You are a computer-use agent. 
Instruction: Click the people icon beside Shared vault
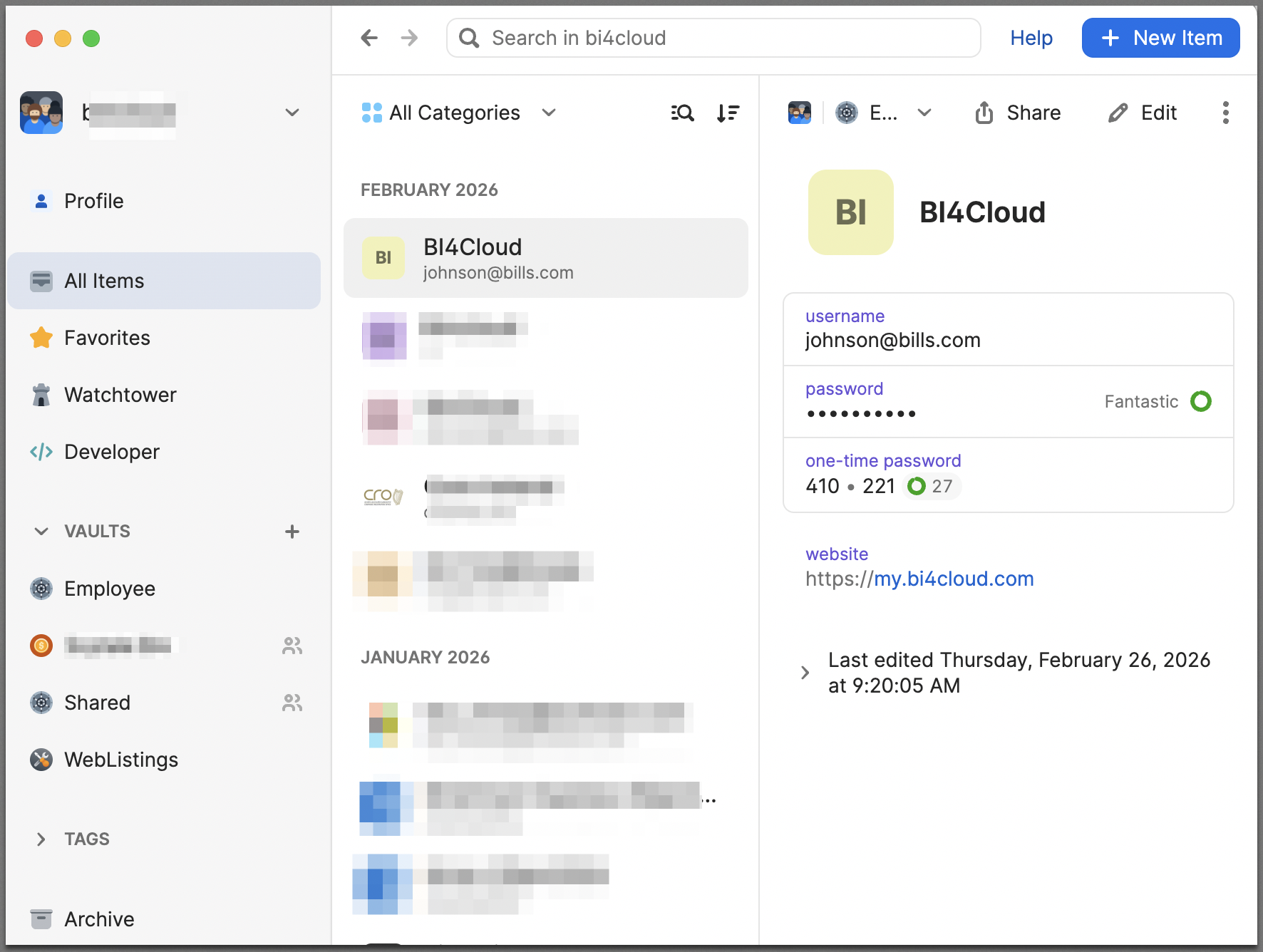[292, 703]
